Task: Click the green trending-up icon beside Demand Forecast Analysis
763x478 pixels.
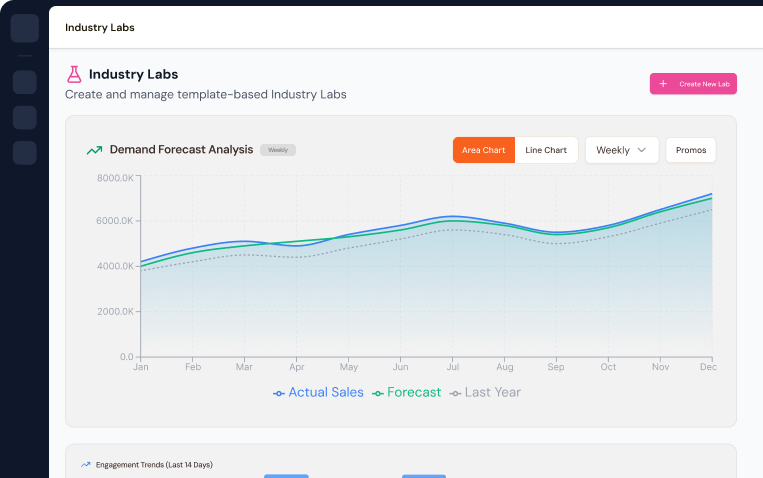Action: [x=94, y=150]
